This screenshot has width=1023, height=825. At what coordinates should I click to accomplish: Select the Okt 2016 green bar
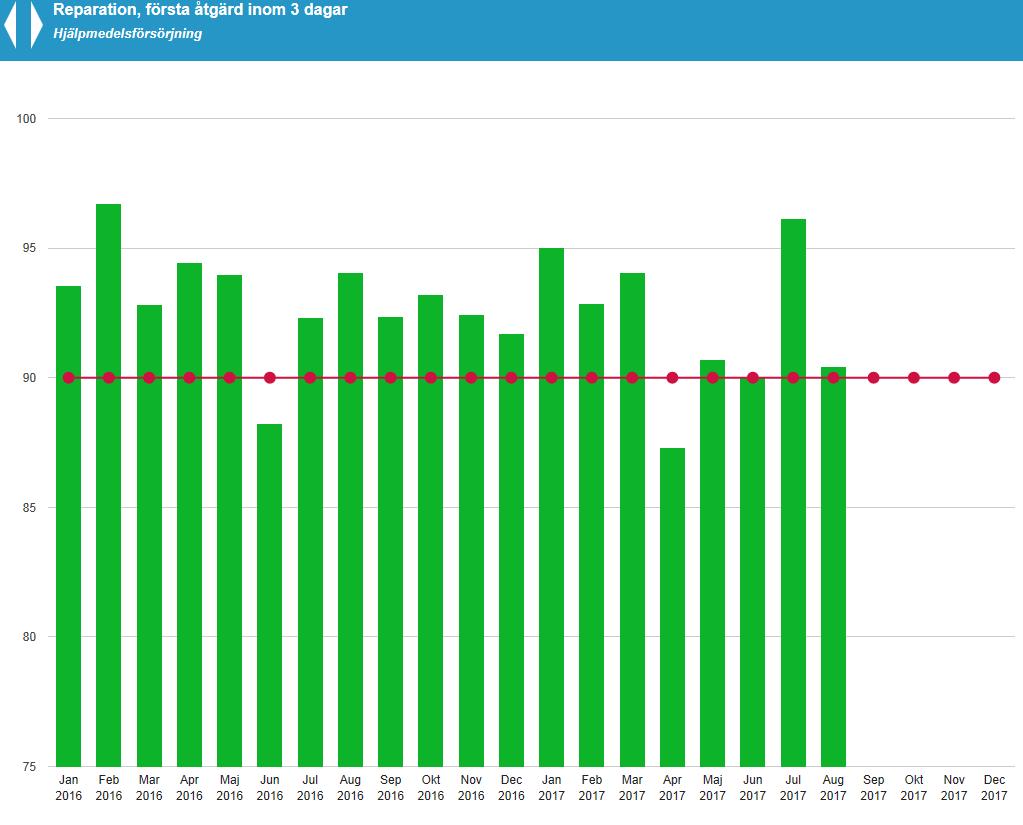(x=431, y=531)
